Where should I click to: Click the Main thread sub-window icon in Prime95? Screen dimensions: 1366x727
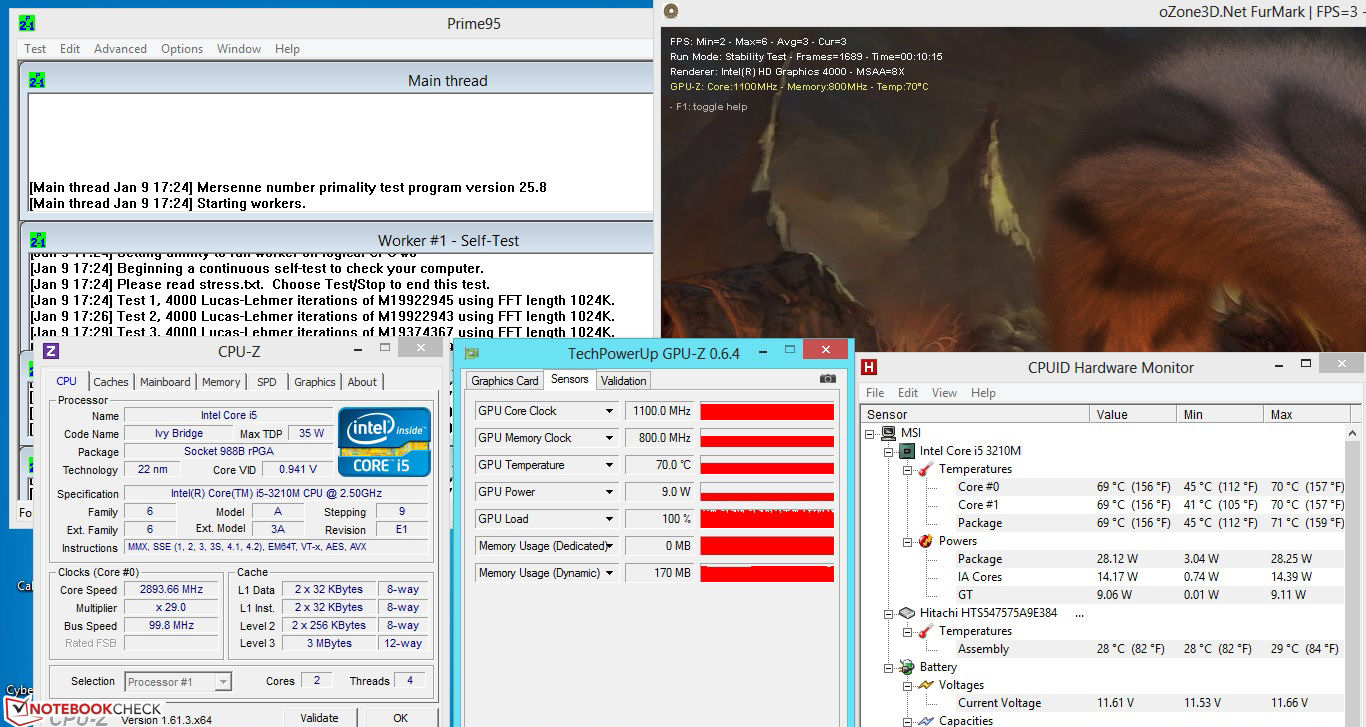point(37,80)
